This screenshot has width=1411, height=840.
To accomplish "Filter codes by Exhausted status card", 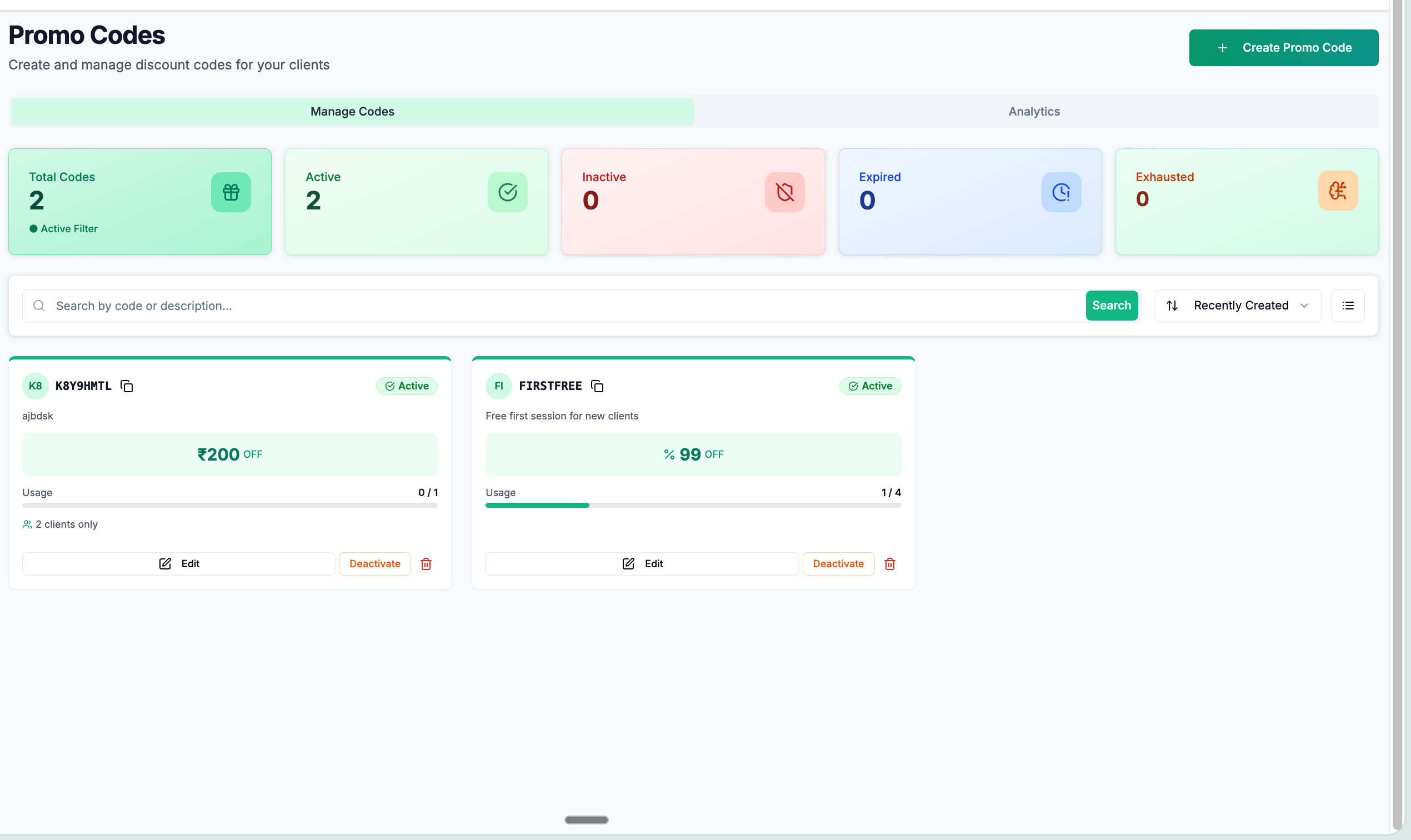I will click(1247, 202).
